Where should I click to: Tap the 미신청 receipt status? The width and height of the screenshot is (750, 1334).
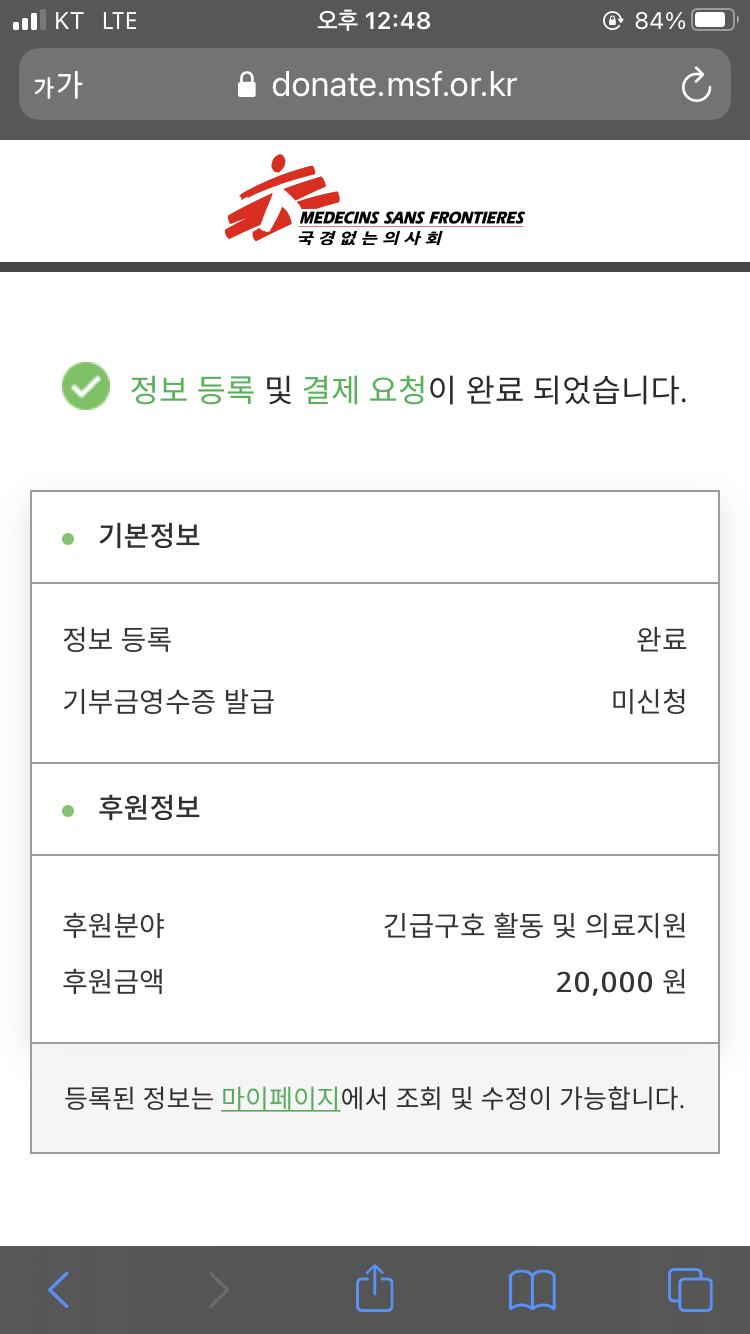tap(649, 701)
